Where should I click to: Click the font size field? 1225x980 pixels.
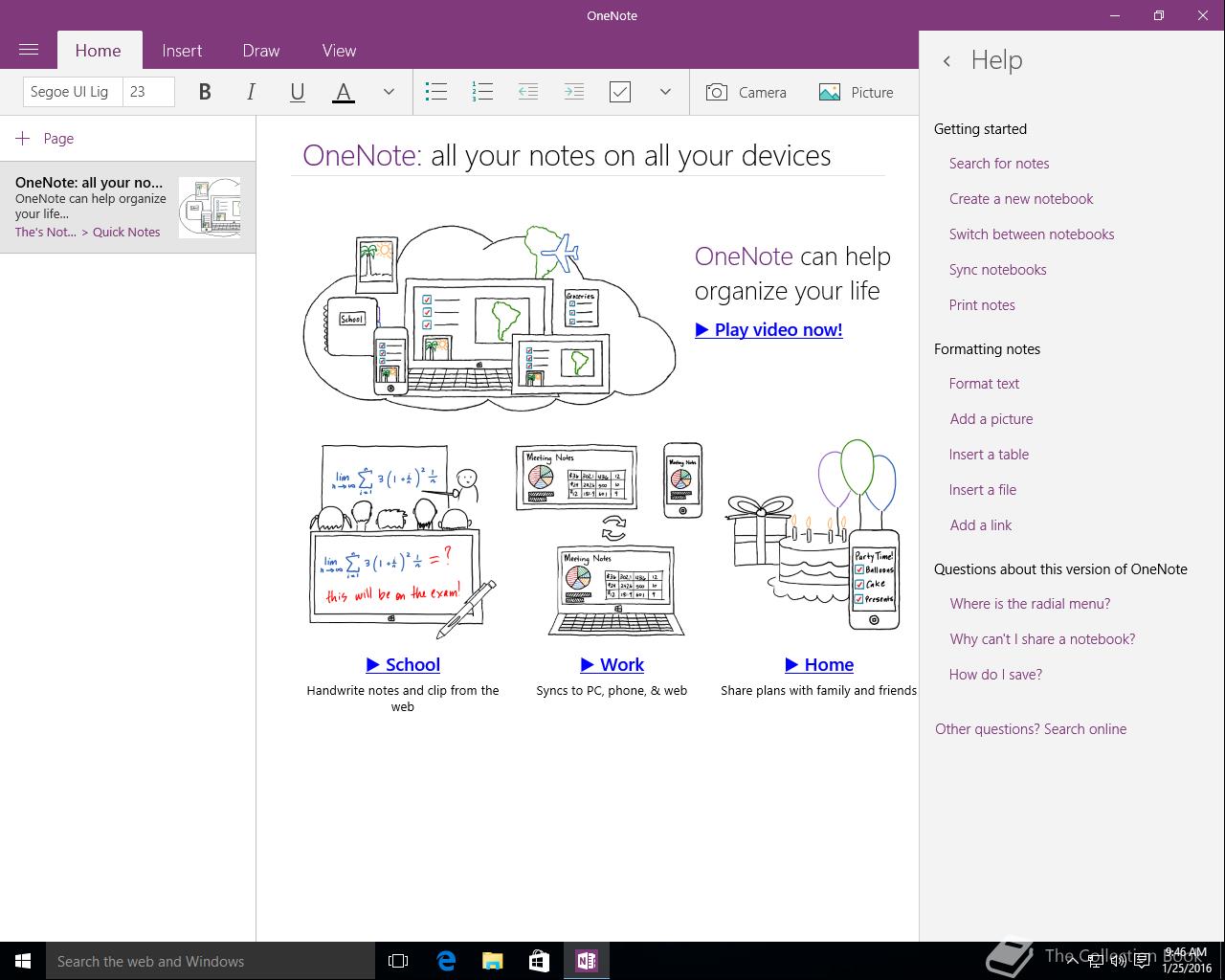[x=149, y=92]
